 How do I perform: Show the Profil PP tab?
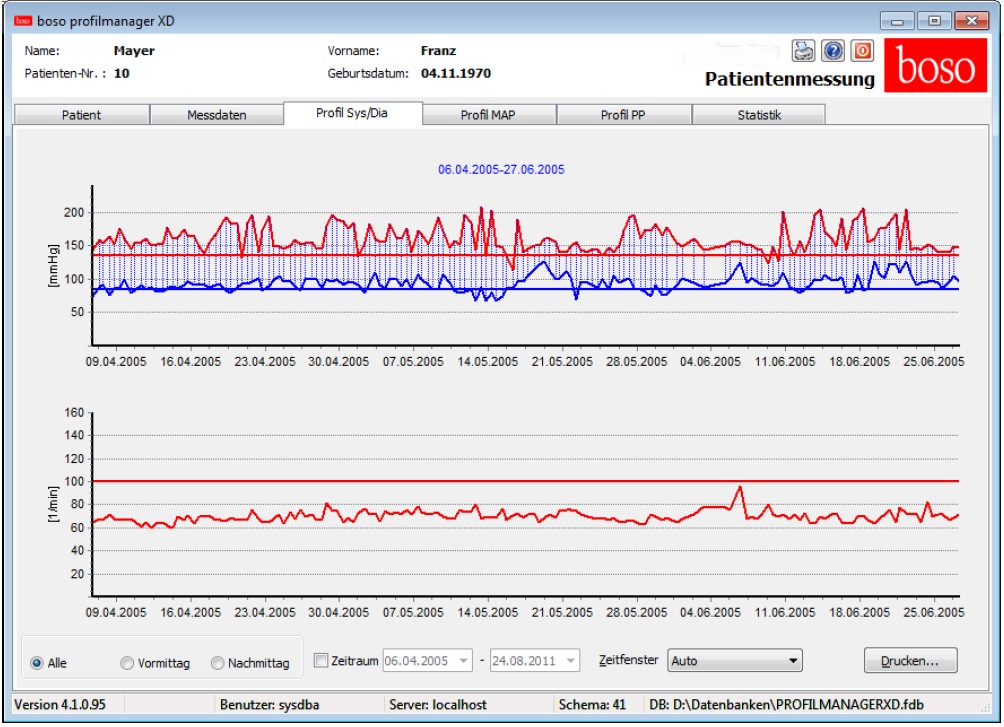click(623, 115)
